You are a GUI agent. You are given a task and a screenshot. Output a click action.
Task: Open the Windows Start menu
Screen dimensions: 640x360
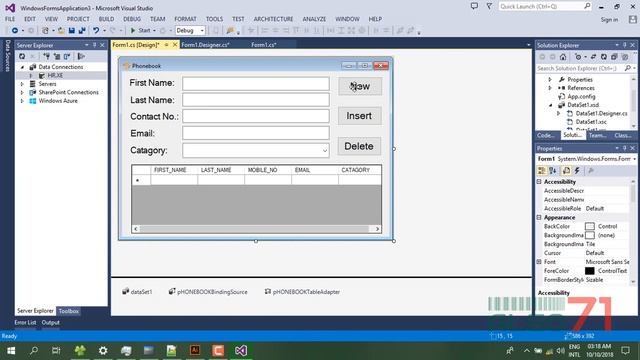[11, 351]
